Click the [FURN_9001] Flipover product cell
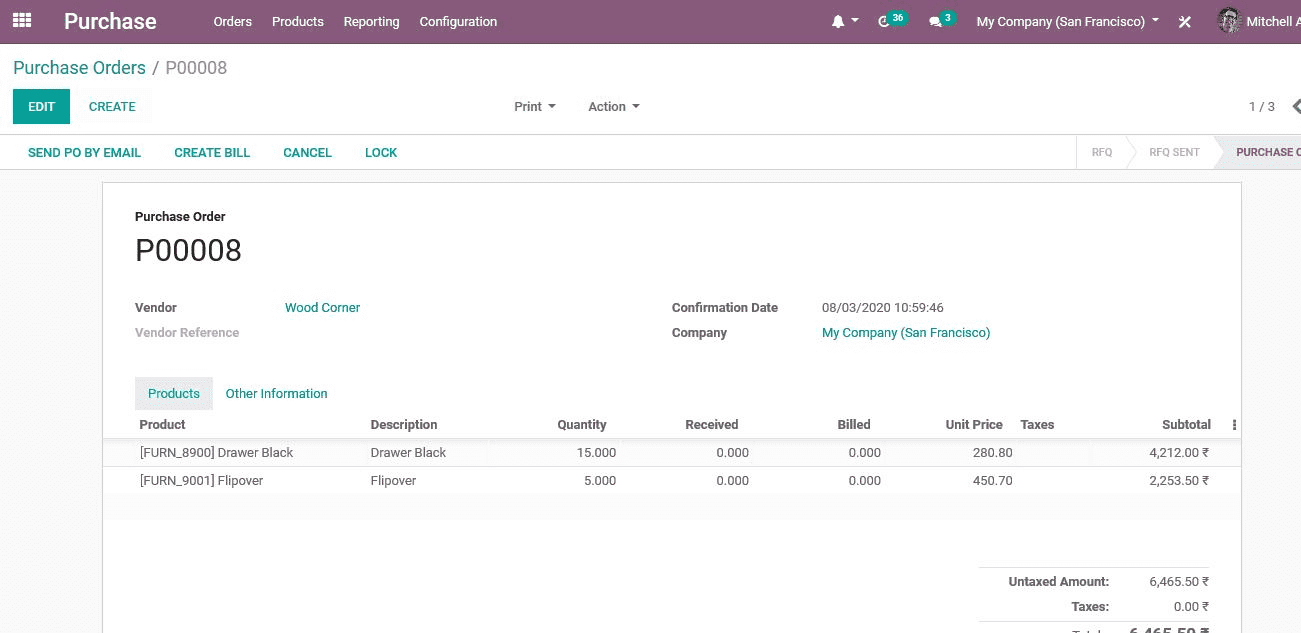The height and width of the screenshot is (633, 1301). coord(202,481)
